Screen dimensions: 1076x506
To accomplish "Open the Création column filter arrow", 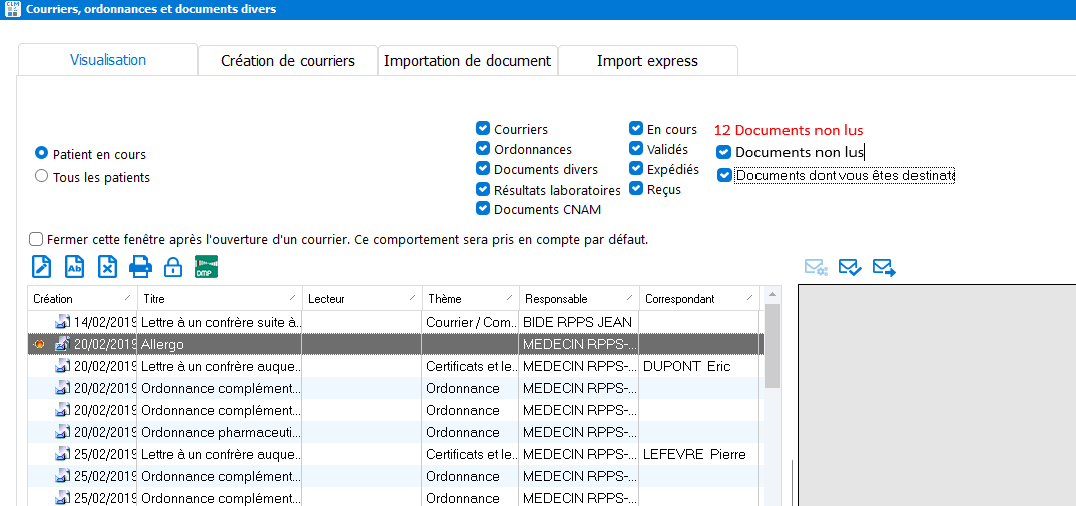I will click(x=126, y=299).
